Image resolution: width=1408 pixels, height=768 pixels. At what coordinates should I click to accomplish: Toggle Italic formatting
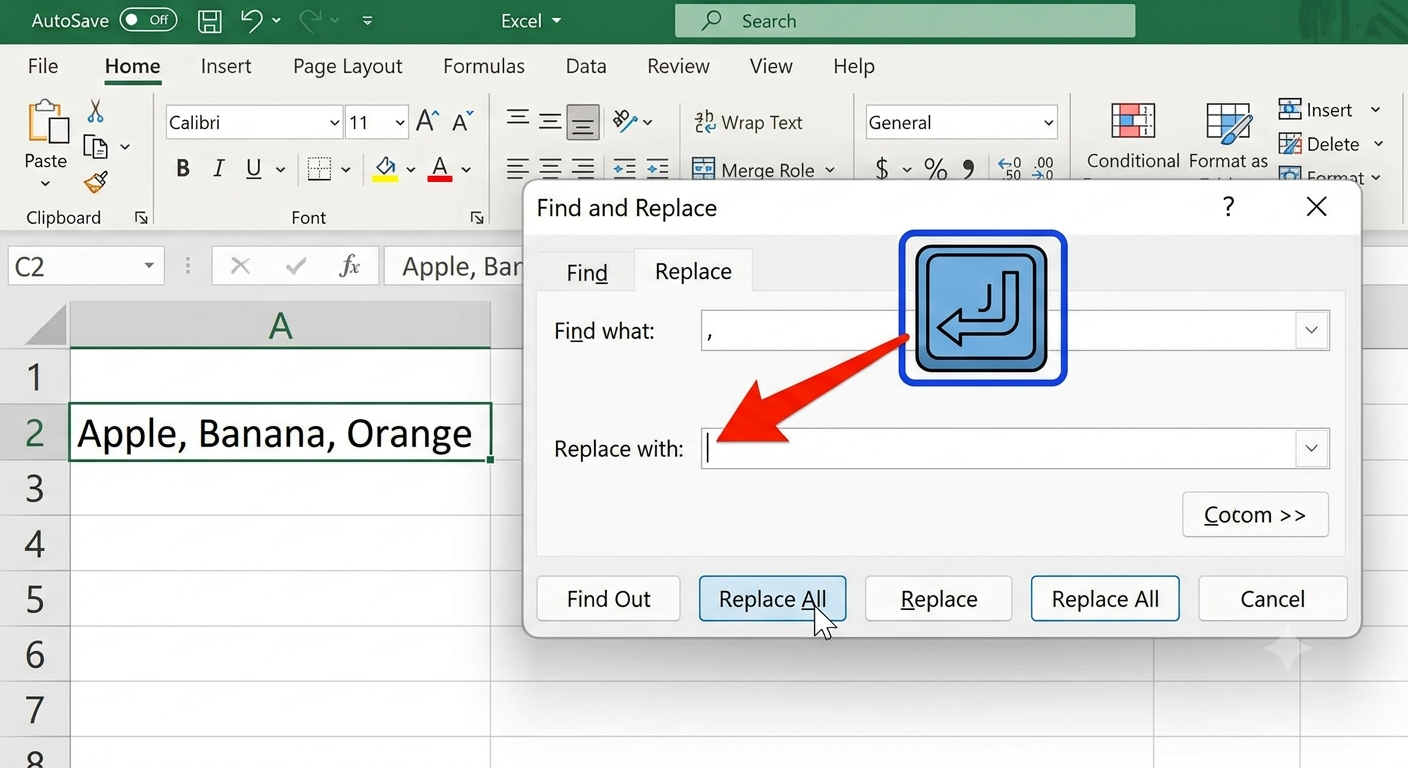pos(218,169)
